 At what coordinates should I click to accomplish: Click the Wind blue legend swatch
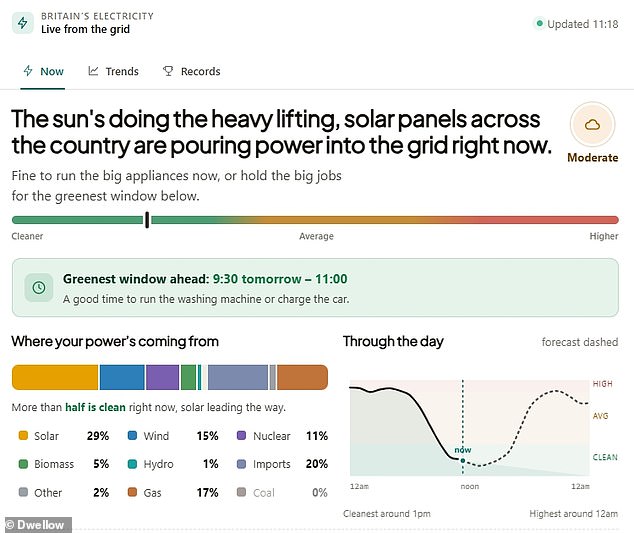pos(132,436)
